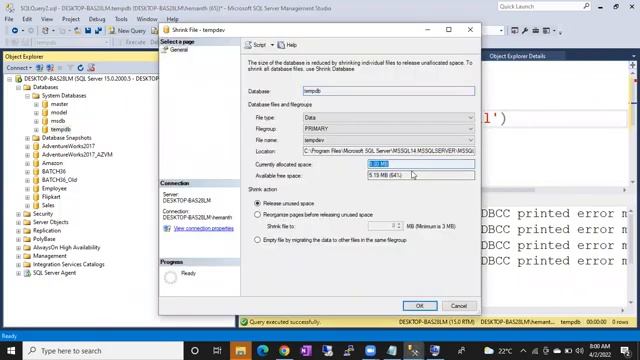Click the Activity Monitor icon in Object Explorer toolbar

click(x=91, y=68)
